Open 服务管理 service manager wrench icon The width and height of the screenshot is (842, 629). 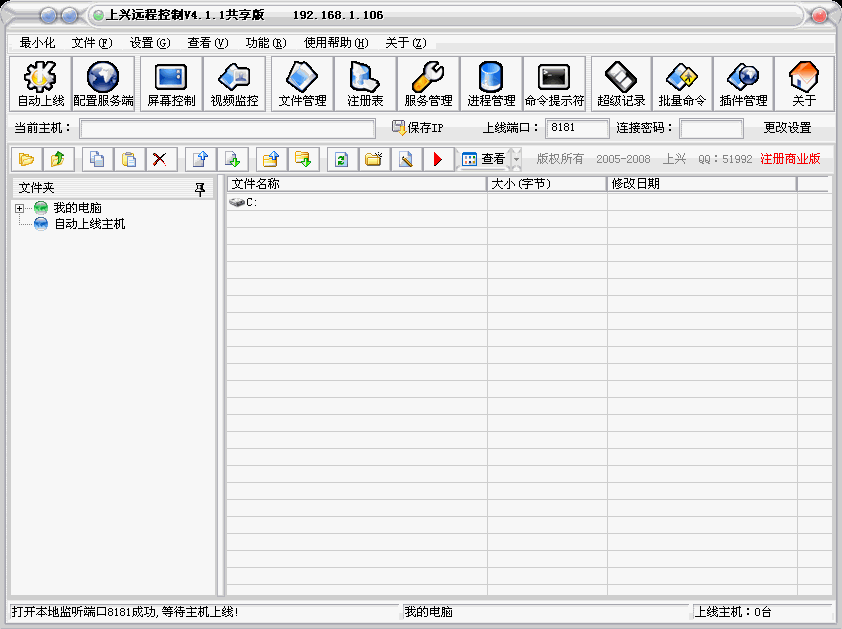[428, 84]
